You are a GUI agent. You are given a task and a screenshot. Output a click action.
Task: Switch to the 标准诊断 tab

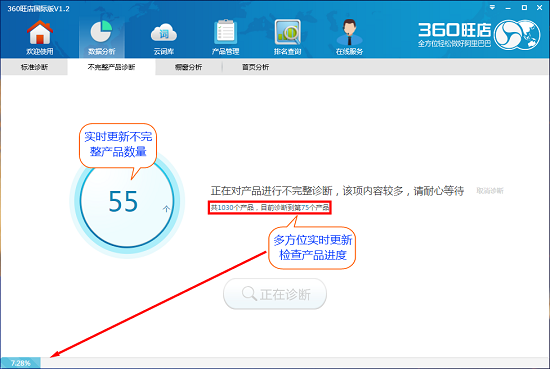point(34,67)
